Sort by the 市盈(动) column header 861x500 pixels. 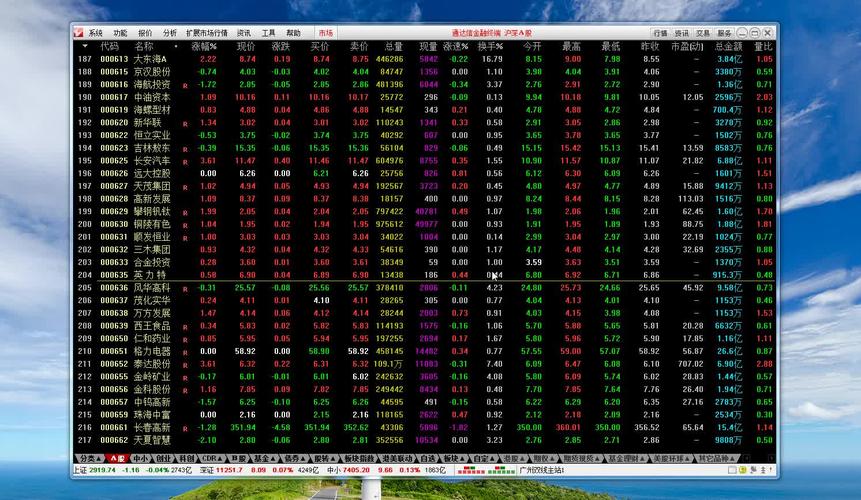[687, 46]
